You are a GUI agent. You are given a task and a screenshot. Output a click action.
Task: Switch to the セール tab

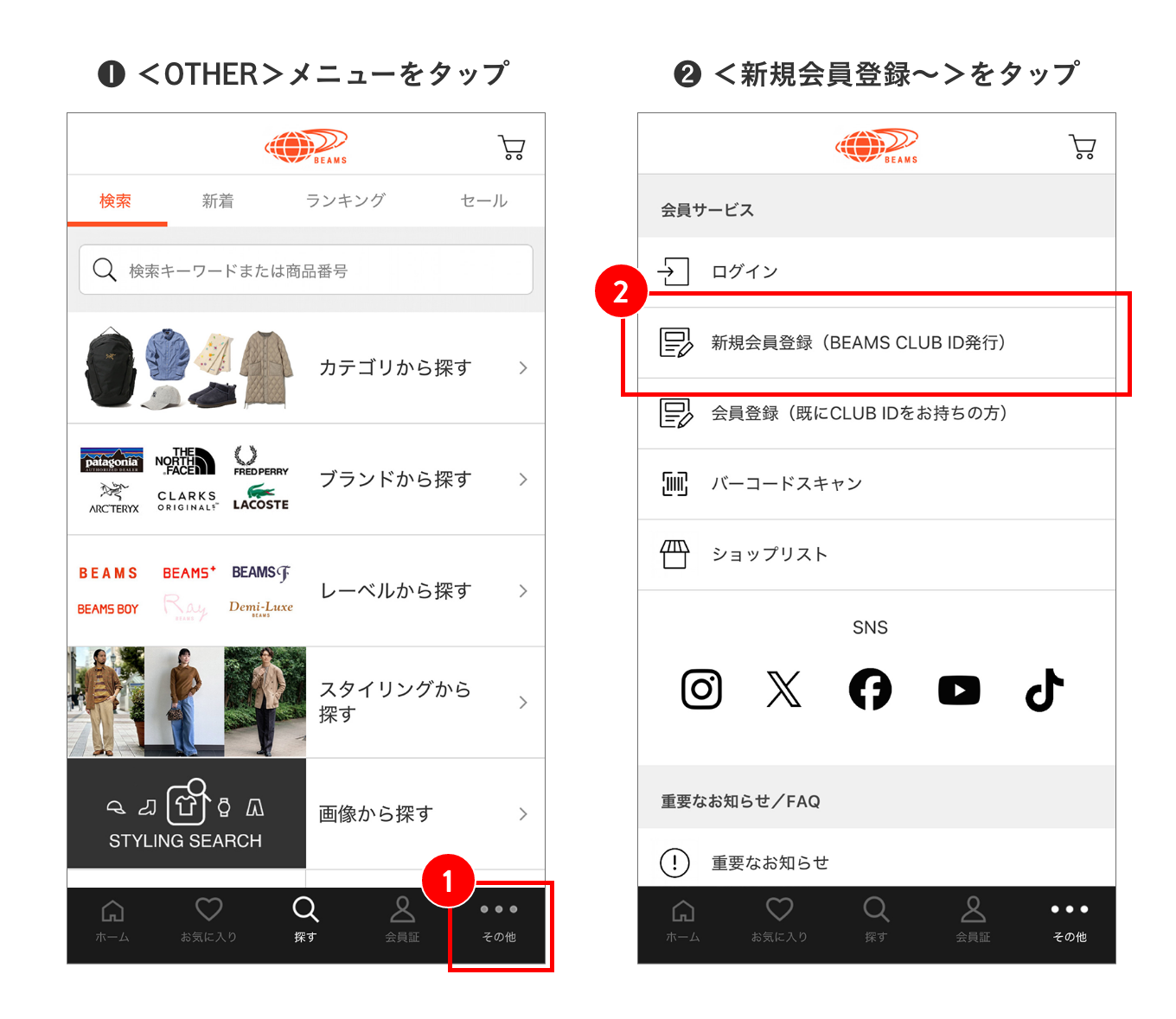click(484, 201)
